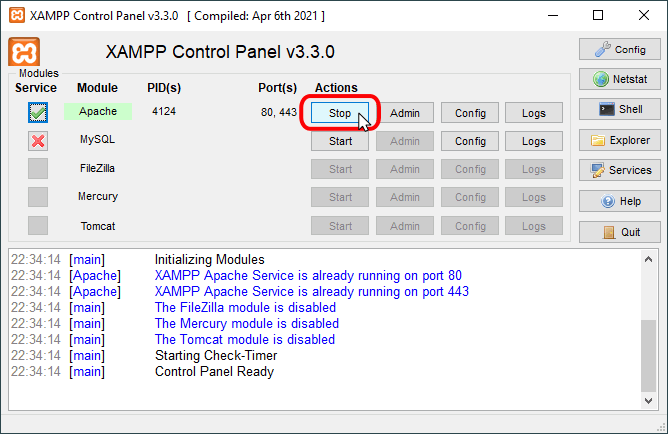The width and height of the screenshot is (668, 434).
Task: Click the log scrollbar thumb
Action: [648, 355]
